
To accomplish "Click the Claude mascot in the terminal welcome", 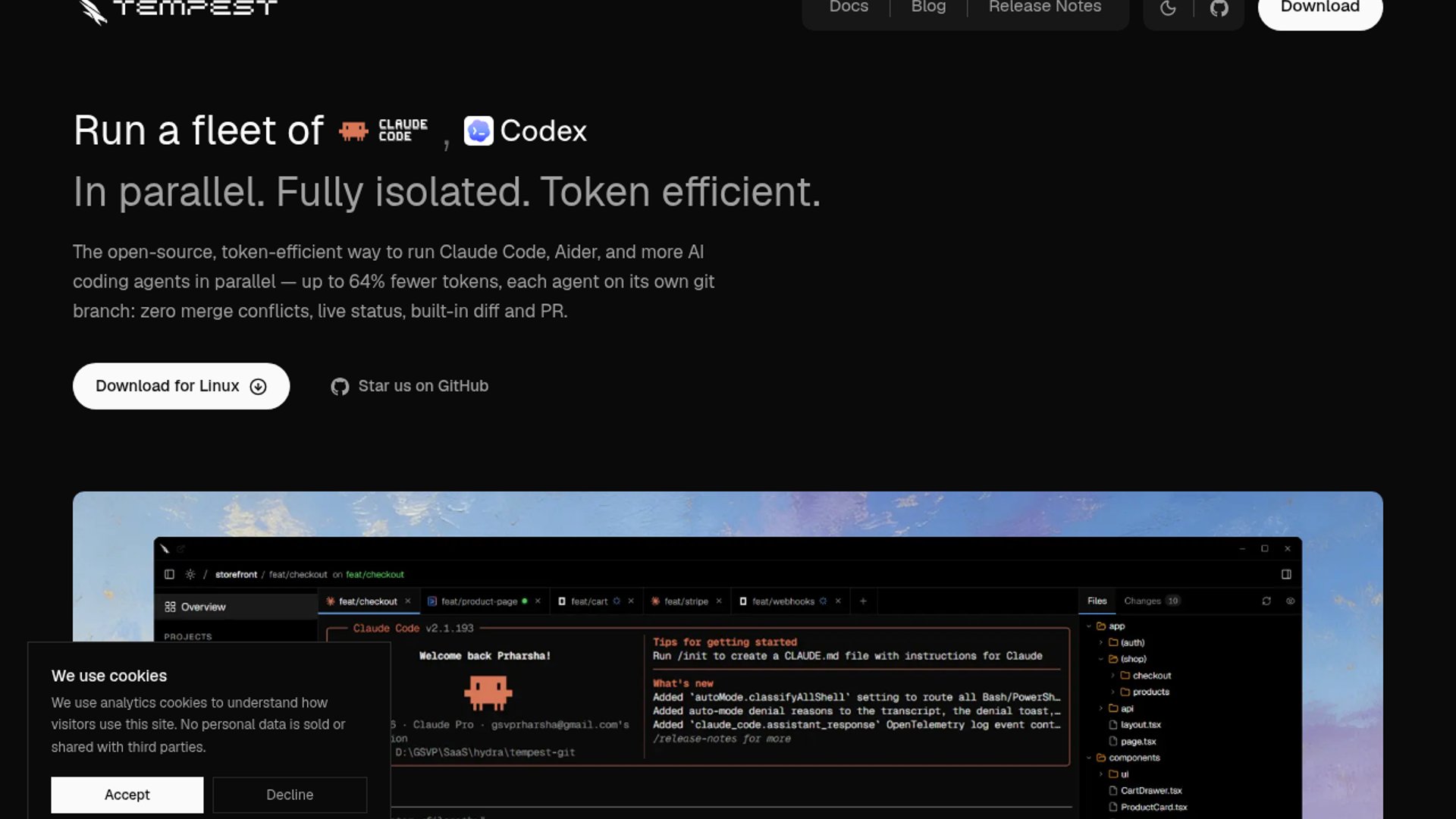I will click(x=488, y=692).
